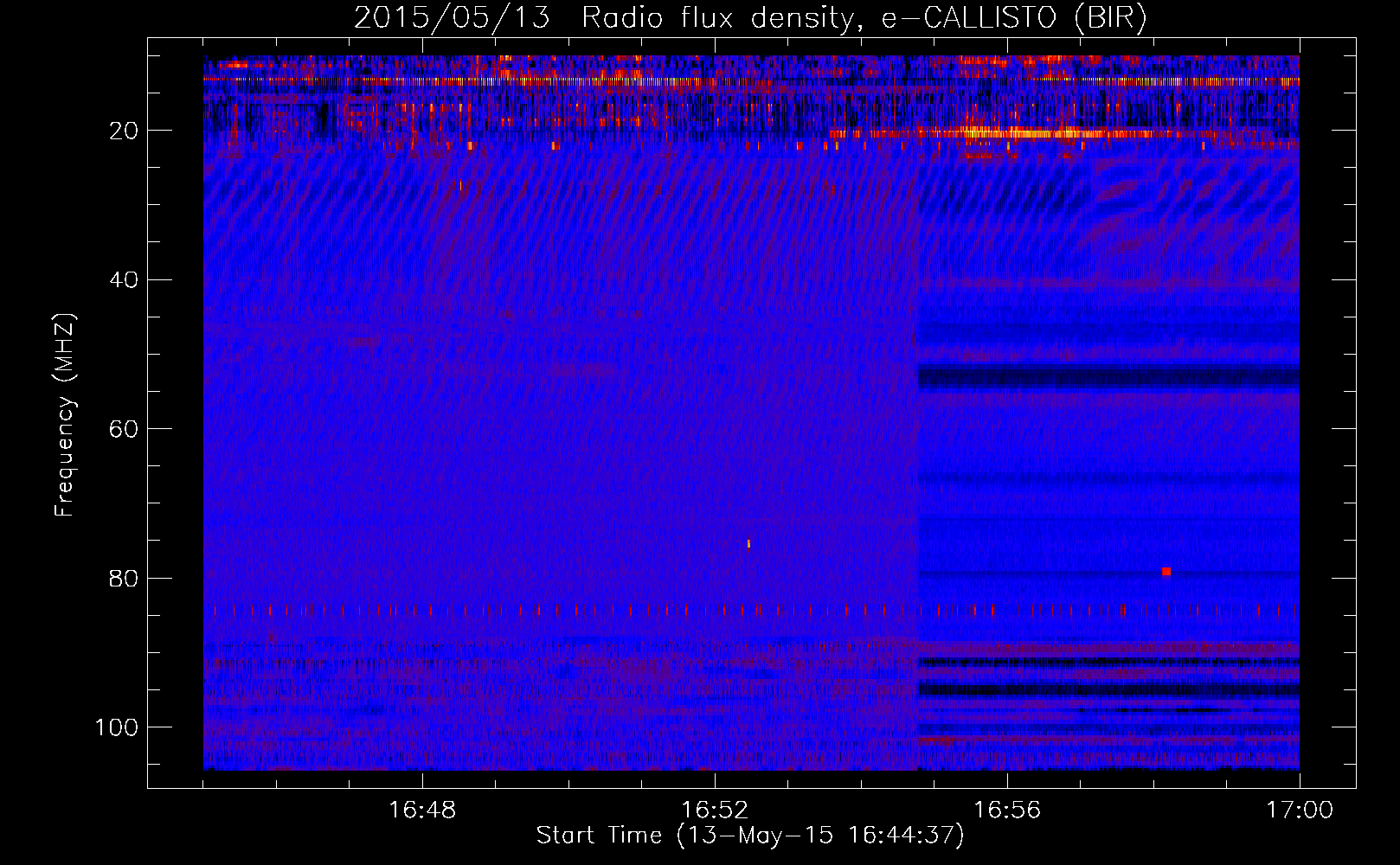Viewport: 1400px width, 865px height.
Task: Click the plot title "2015/05/13 Radio flux density, e-CALLISTO (BIR)"
Action: (750, 17)
